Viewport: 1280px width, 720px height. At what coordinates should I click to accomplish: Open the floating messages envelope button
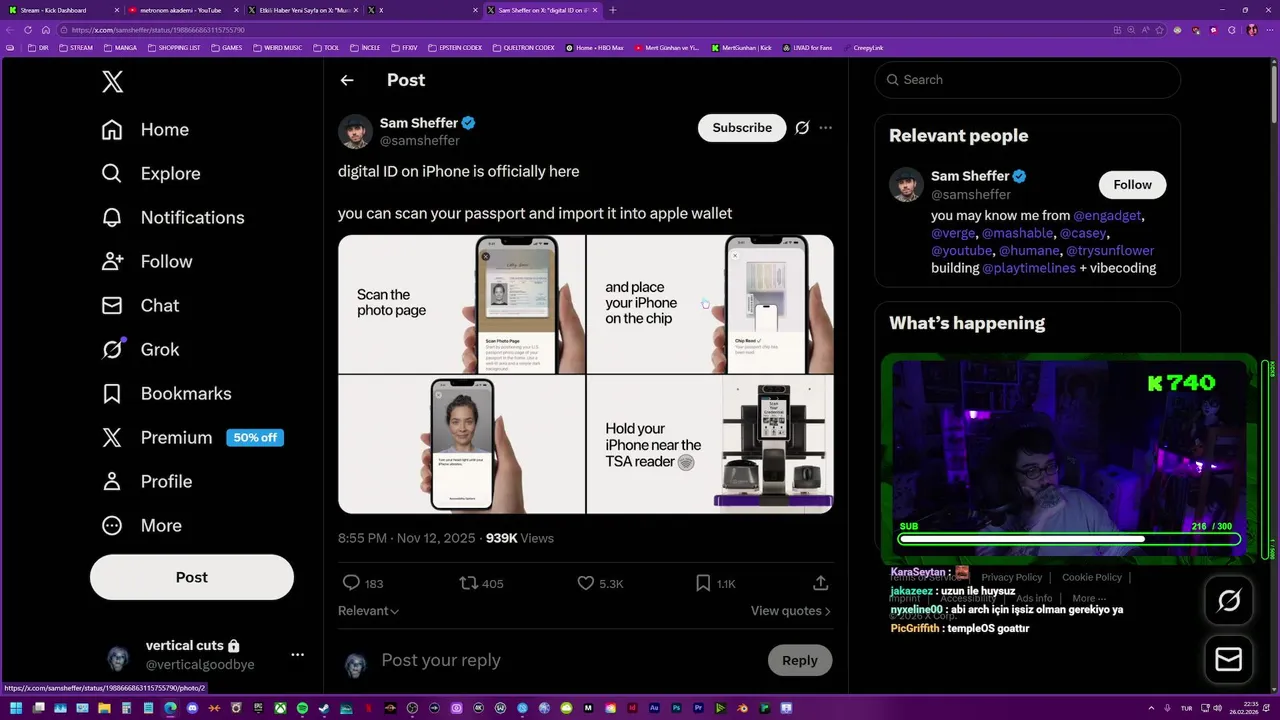[1229, 660]
